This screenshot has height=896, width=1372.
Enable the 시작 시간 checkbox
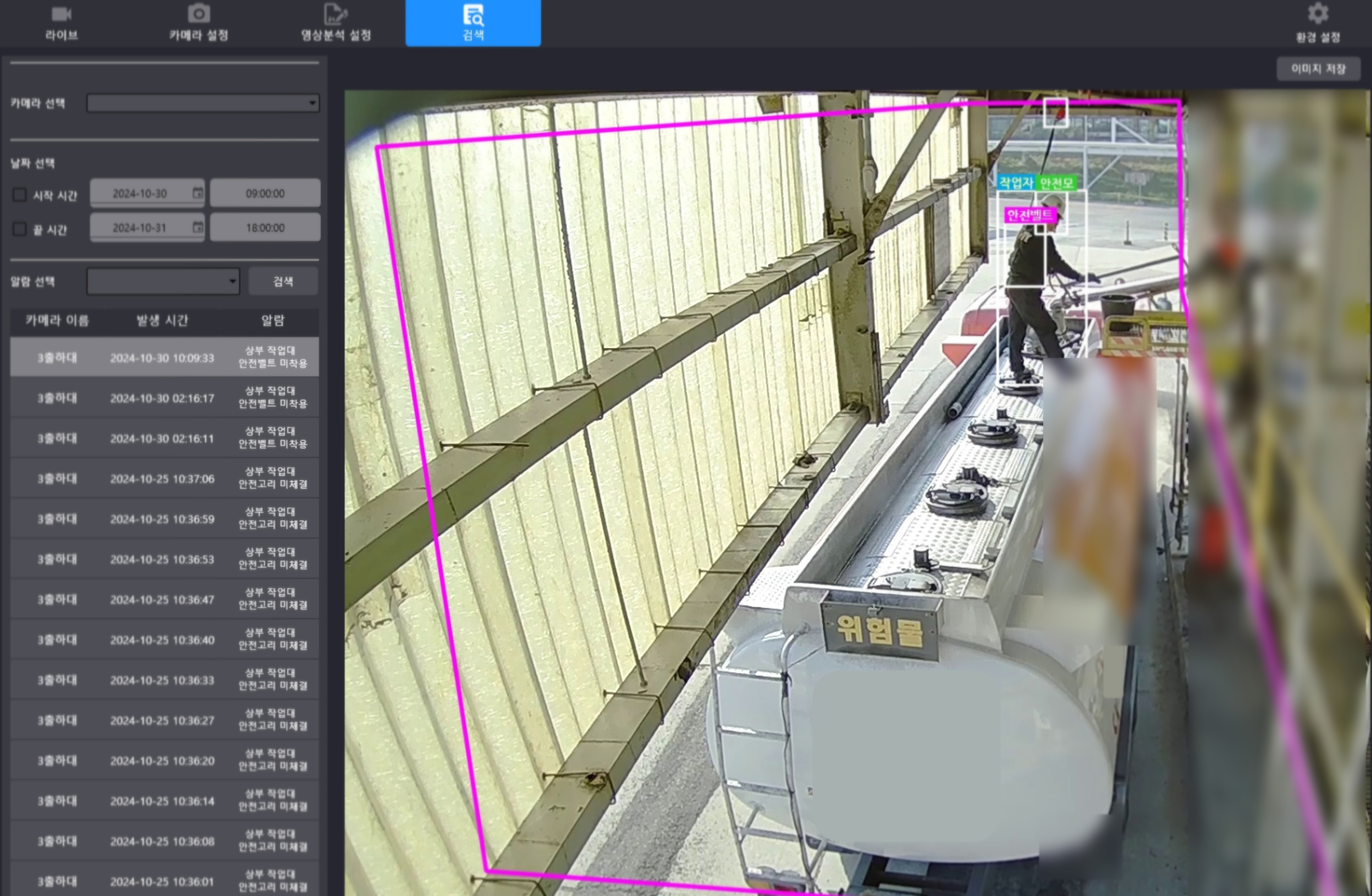tap(20, 195)
